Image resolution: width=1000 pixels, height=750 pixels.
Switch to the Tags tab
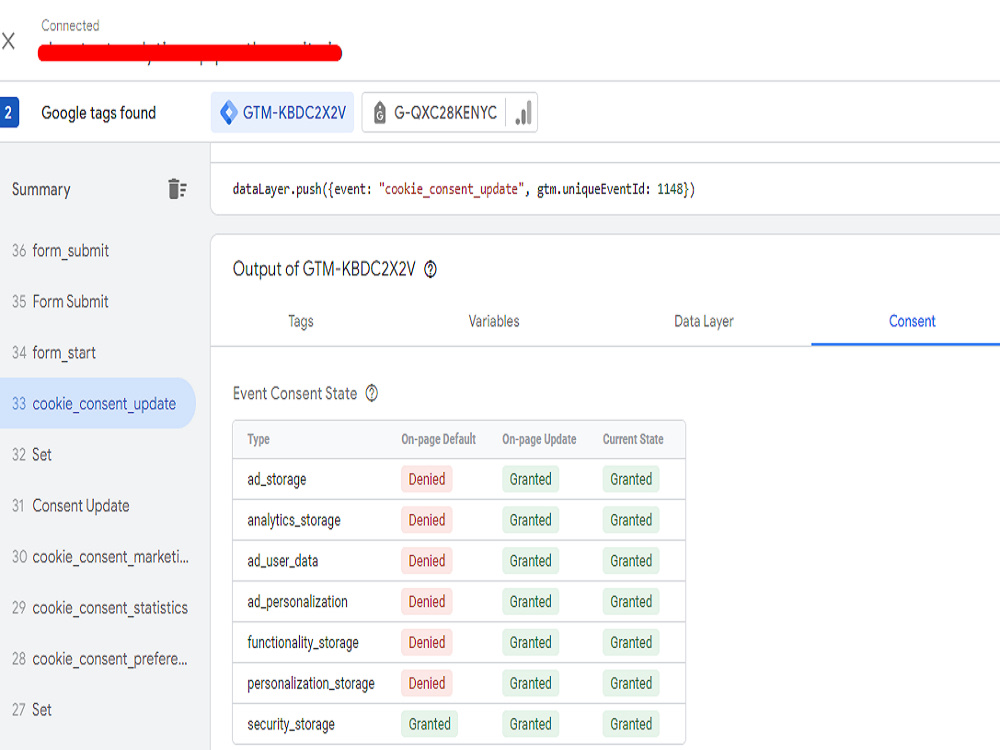[x=300, y=321]
